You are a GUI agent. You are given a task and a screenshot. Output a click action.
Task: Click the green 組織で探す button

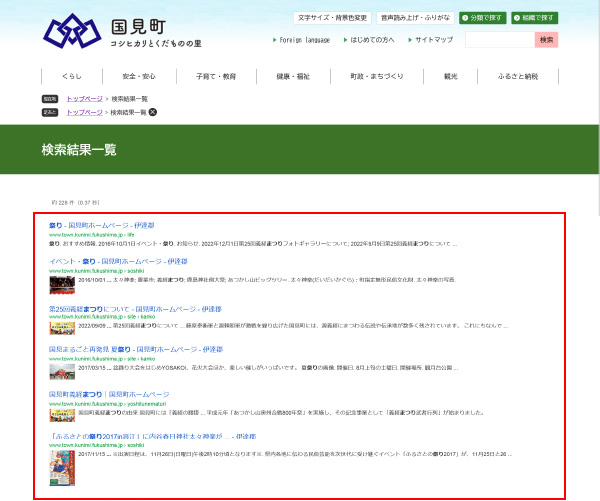pyautogui.click(x=535, y=18)
